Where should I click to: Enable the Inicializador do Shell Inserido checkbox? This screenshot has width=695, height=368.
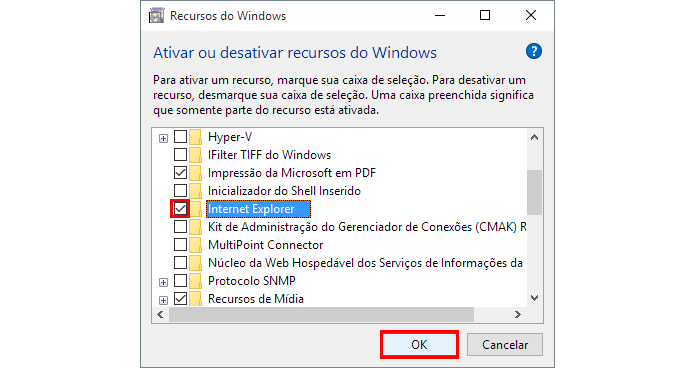pos(180,191)
